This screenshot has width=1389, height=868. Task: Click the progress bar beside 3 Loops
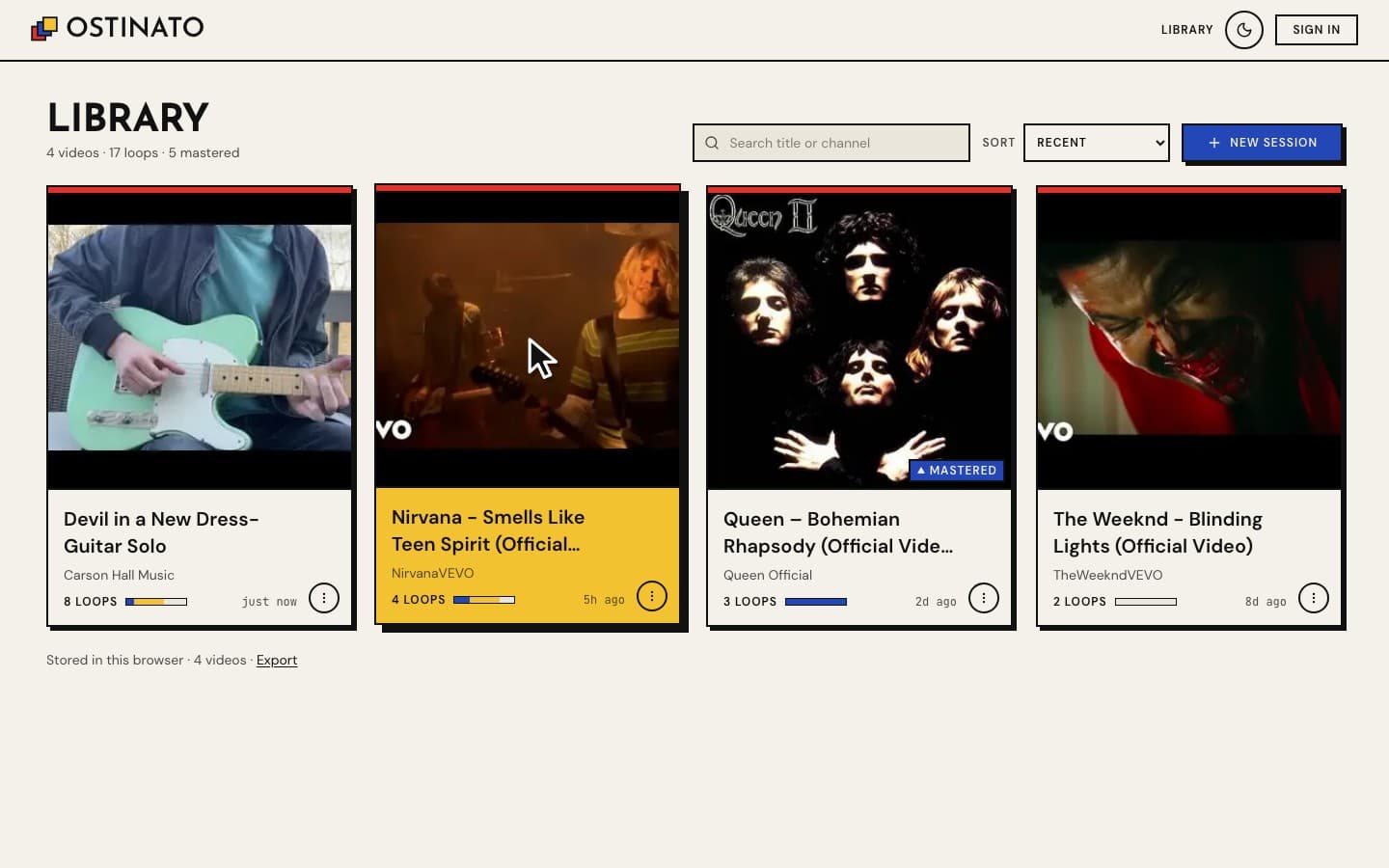pos(816,602)
